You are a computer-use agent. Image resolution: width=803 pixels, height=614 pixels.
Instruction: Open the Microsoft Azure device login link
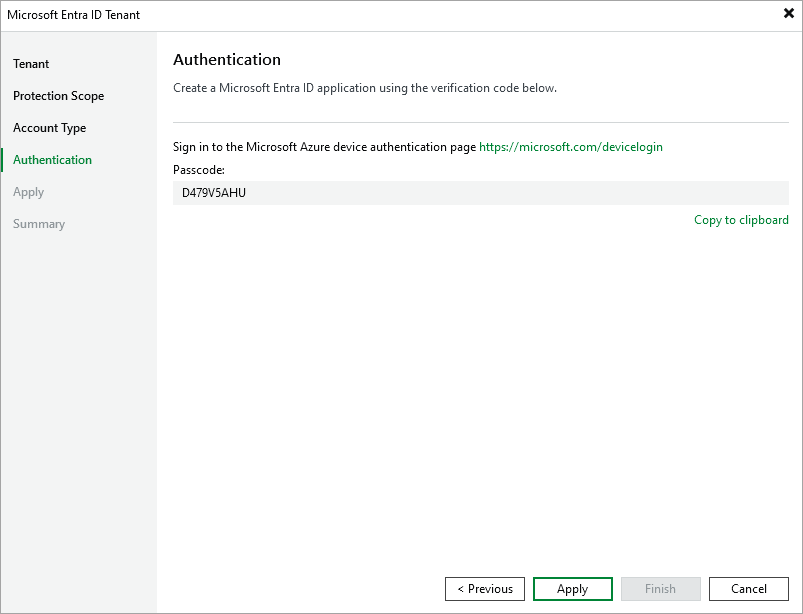tap(571, 146)
